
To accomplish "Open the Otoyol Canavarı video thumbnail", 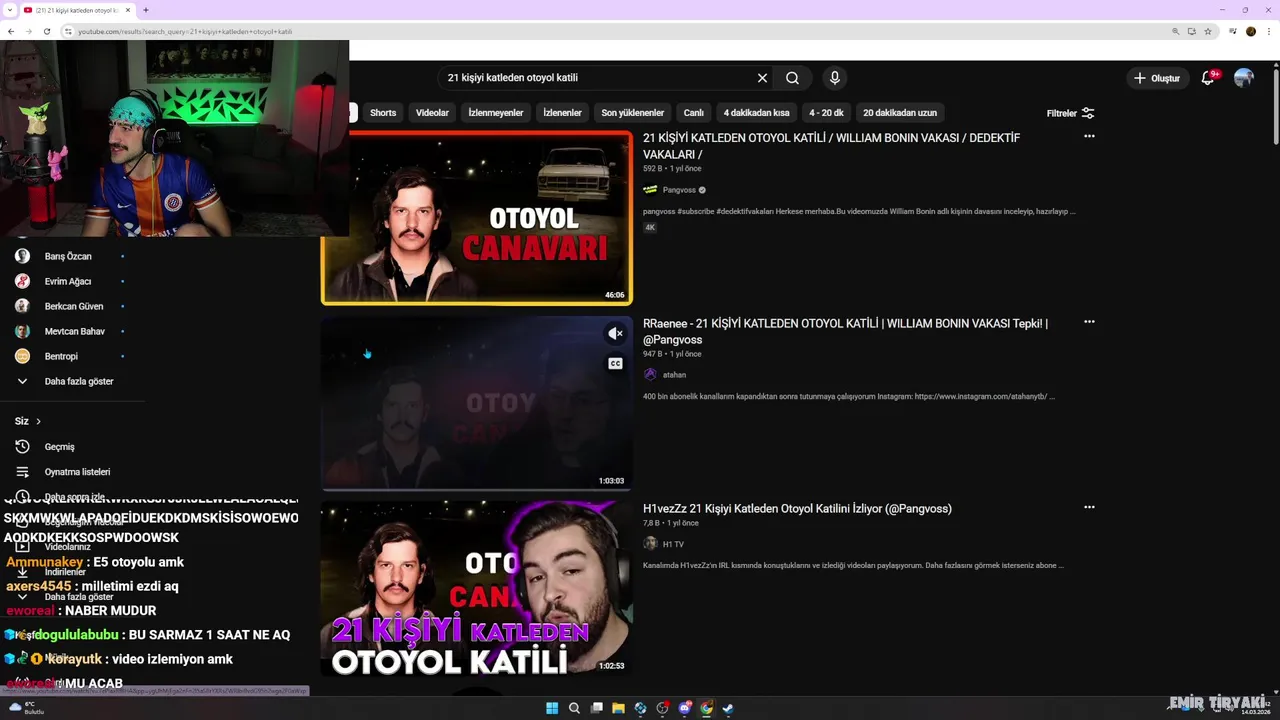I will pyautogui.click(x=477, y=218).
